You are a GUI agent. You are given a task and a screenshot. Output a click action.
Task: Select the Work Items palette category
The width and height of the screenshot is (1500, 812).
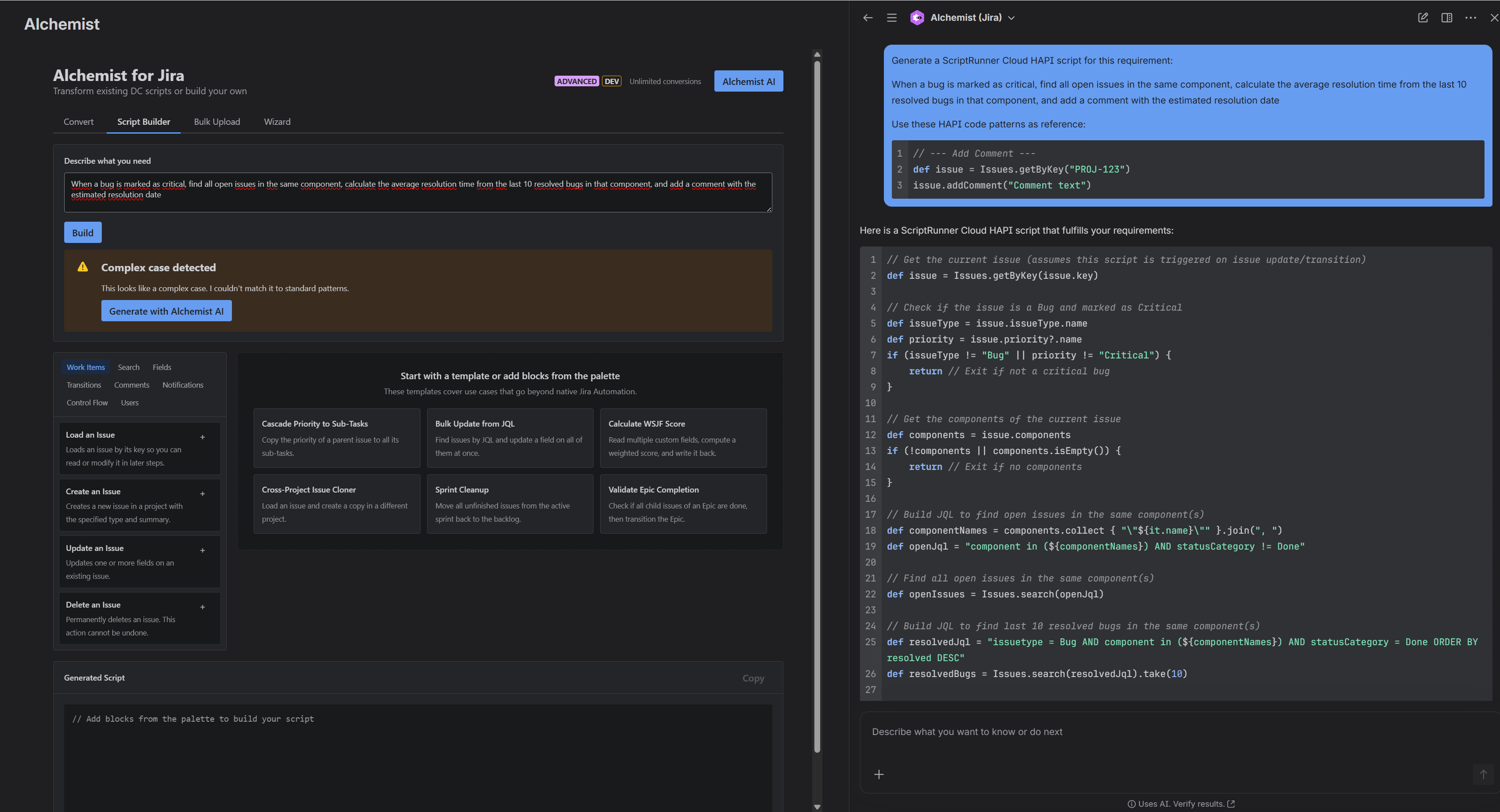85,367
